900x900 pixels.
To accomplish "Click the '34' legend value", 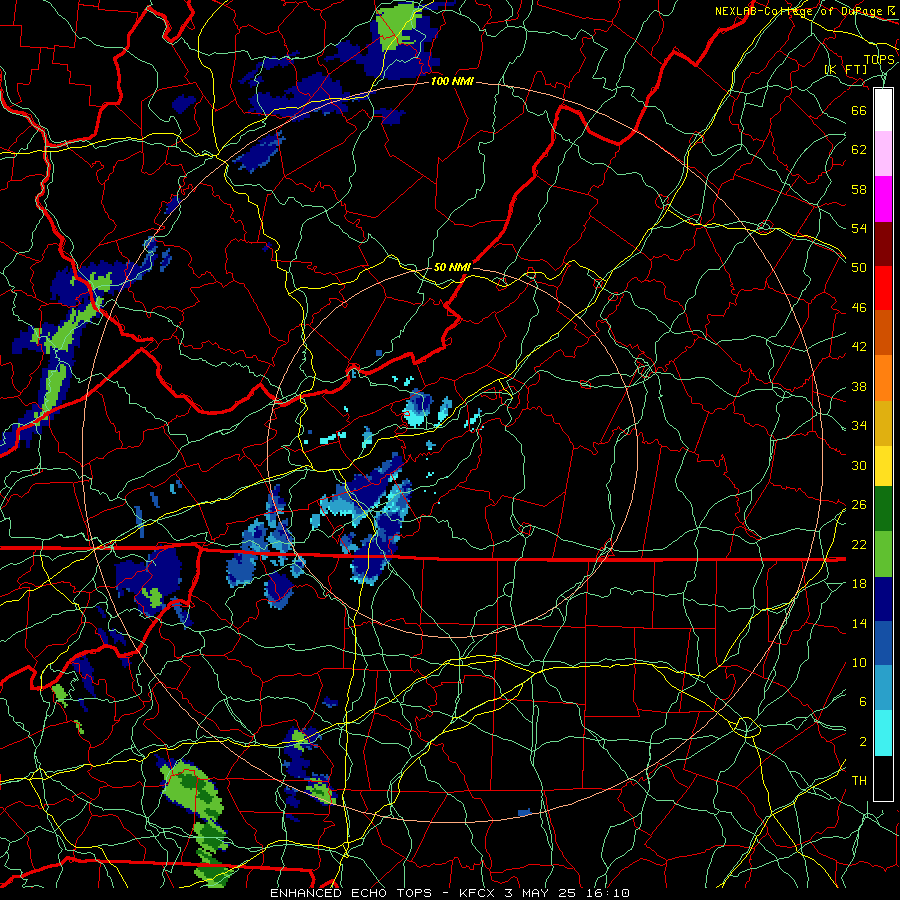I will click(859, 425).
